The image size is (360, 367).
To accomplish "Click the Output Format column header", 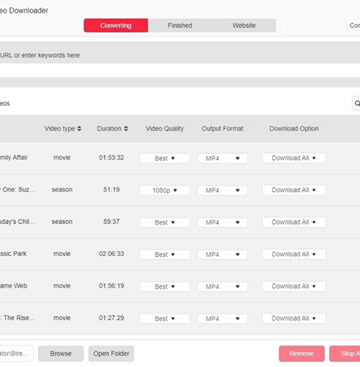I will (222, 129).
